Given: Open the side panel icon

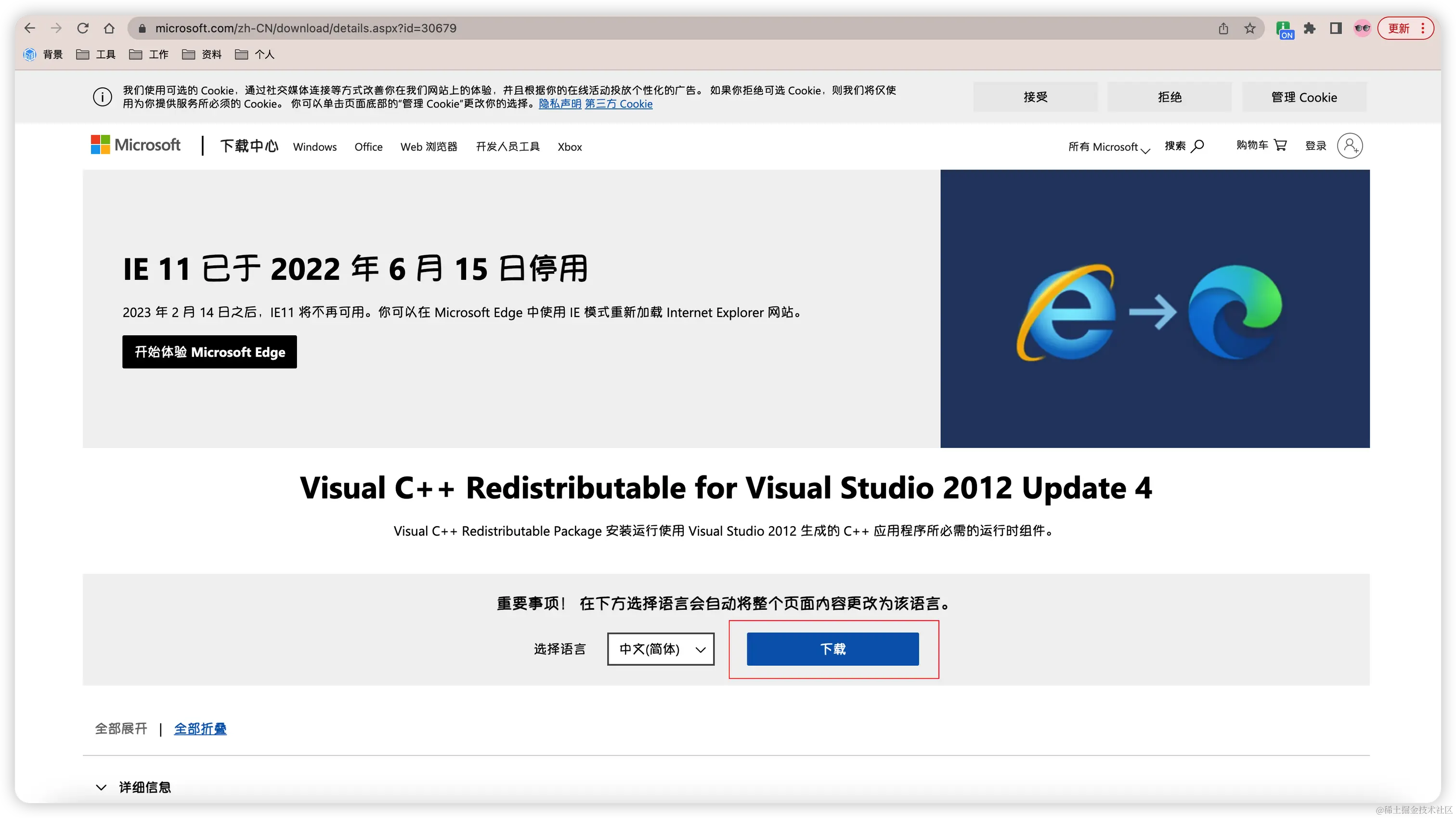Looking at the screenshot, I should (1336, 28).
